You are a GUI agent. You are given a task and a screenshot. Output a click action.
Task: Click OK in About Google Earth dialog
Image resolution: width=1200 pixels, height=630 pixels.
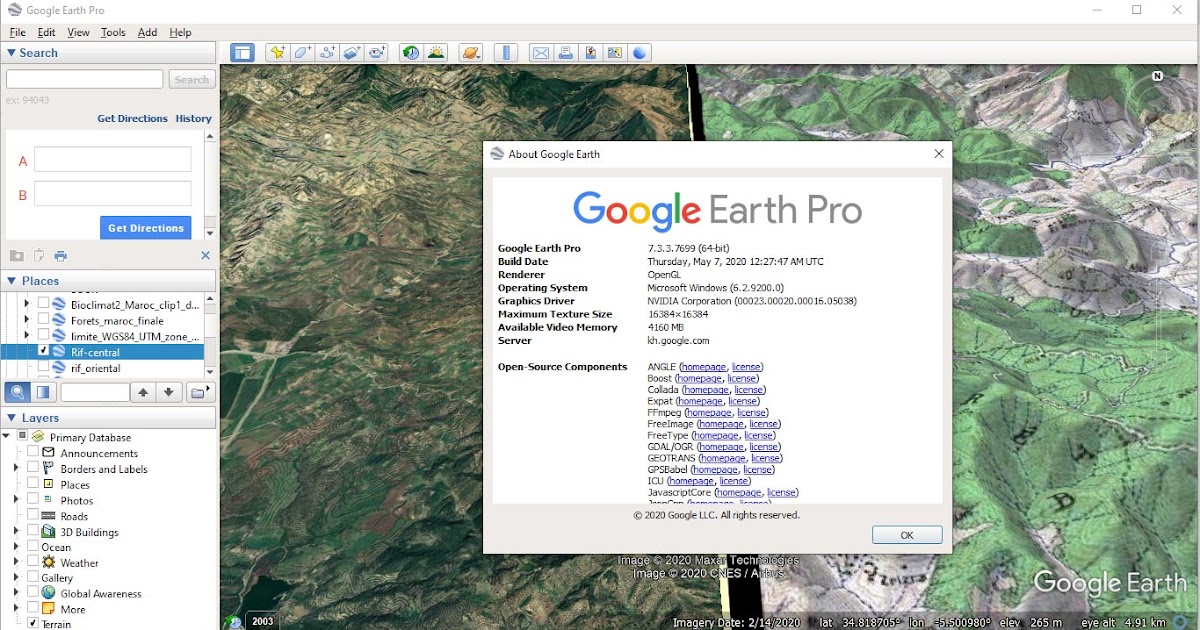tap(907, 535)
